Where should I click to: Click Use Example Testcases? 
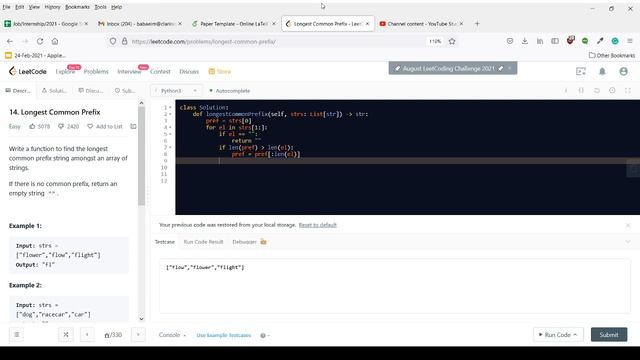tap(224, 335)
